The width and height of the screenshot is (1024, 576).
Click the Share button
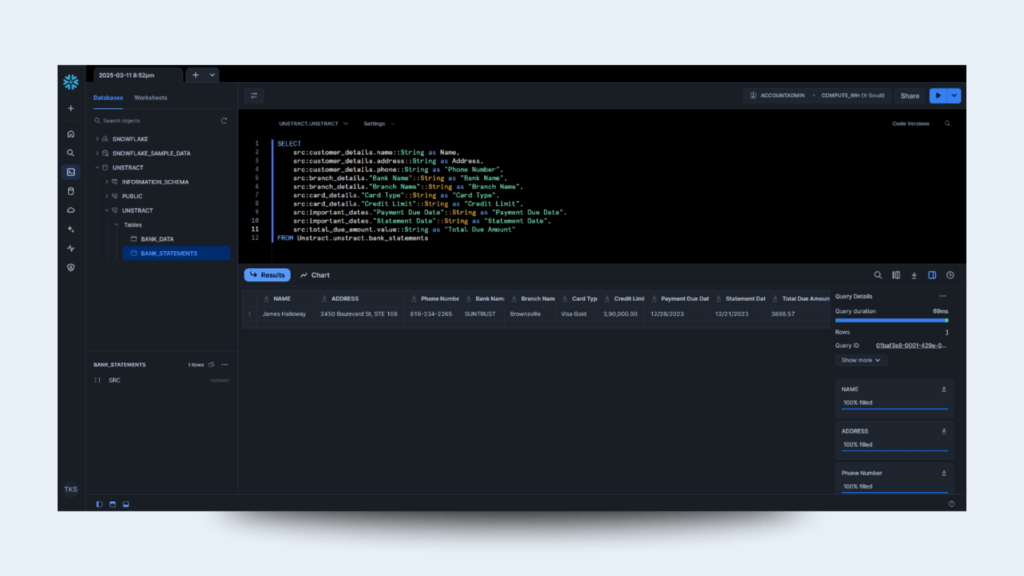point(909,96)
